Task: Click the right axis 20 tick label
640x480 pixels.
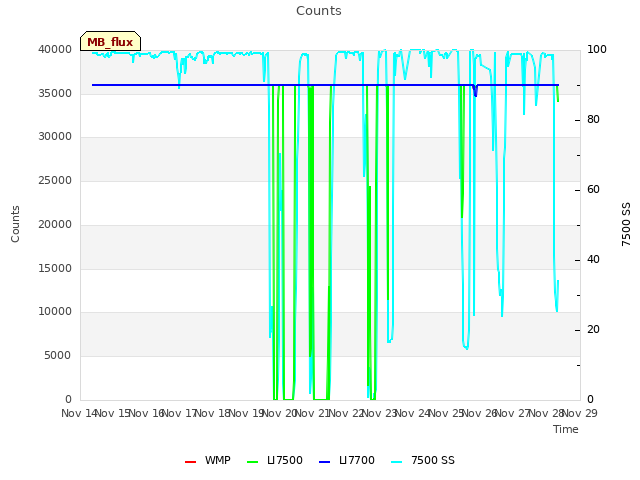Action: (x=593, y=329)
